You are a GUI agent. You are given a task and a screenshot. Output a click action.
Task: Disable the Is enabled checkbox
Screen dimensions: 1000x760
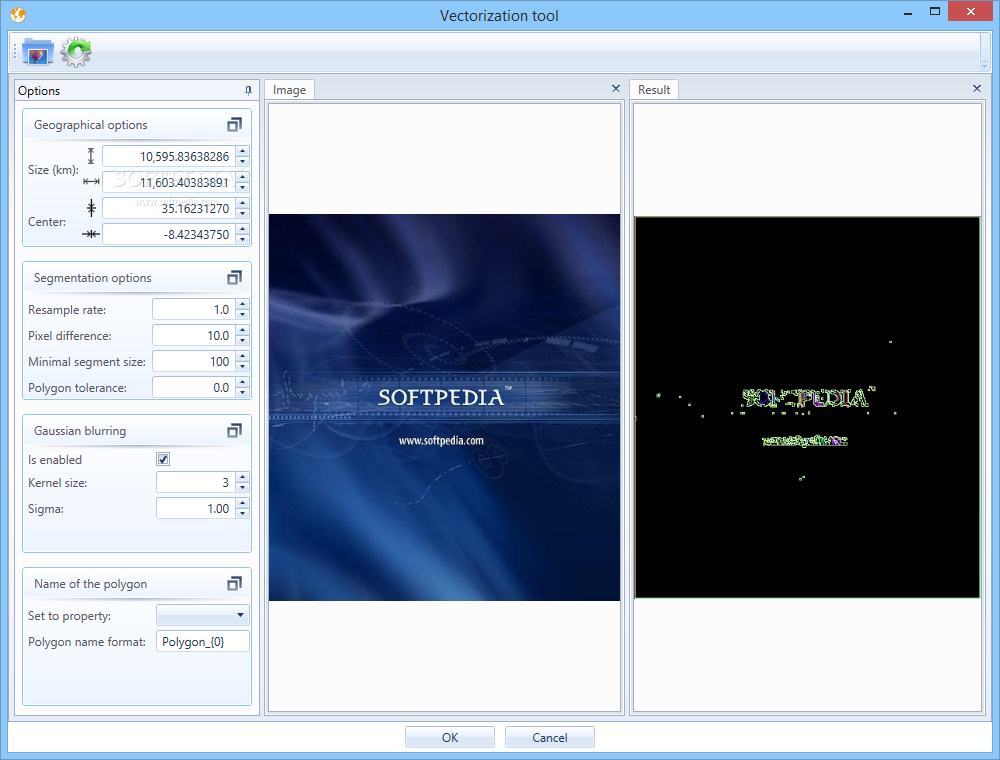coord(163,459)
